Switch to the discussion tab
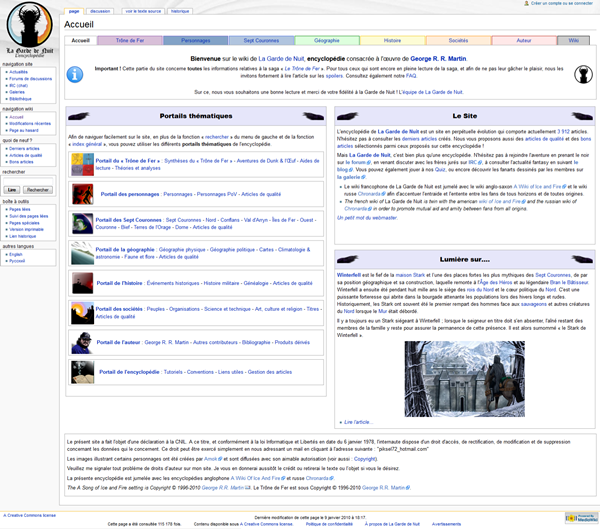The width and height of the screenshot is (600, 529). (x=100, y=11)
